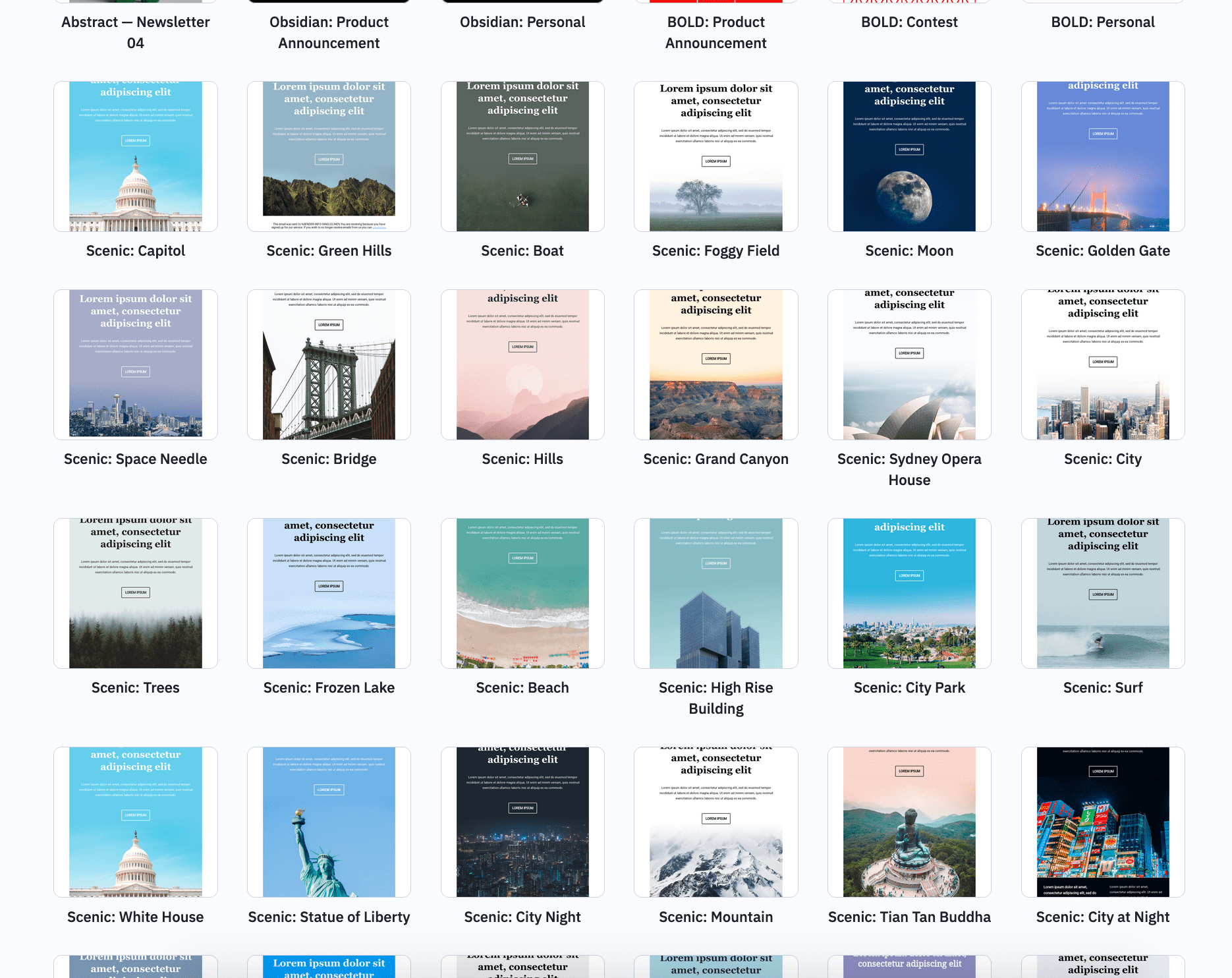Screen dimensions: 1232x978
Task: Choose the Scenic: Boat template preview
Action: point(522,156)
